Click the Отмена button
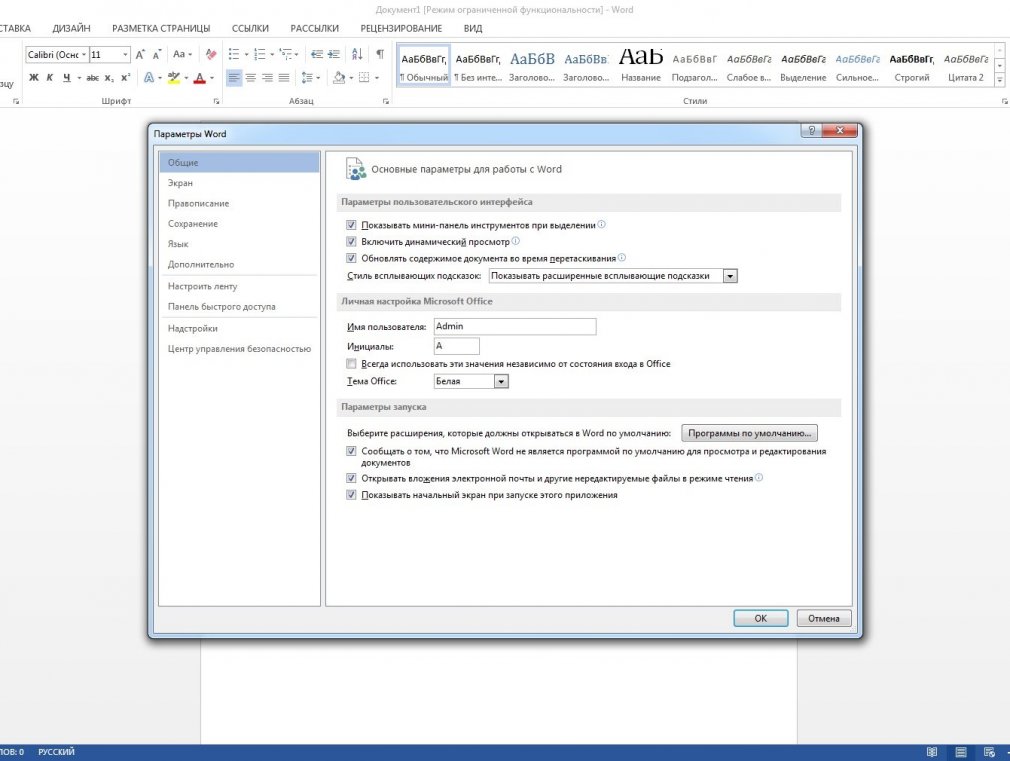Viewport: 1010px width, 761px height. [x=824, y=619]
